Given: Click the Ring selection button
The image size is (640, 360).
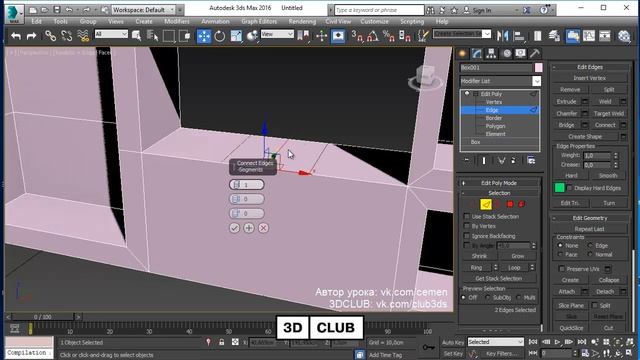Looking at the screenshot, I should (476, 267).
